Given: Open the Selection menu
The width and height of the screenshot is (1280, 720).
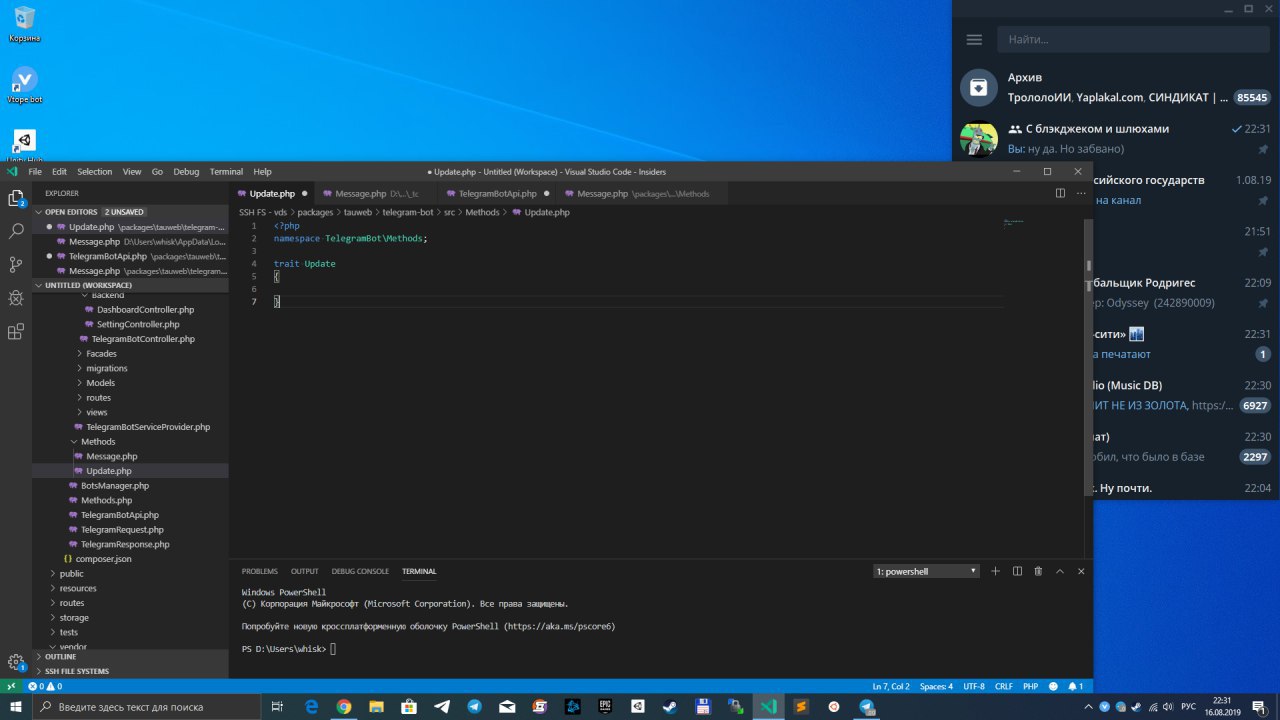Looking at the screenshot, I should tap(95, 172).
